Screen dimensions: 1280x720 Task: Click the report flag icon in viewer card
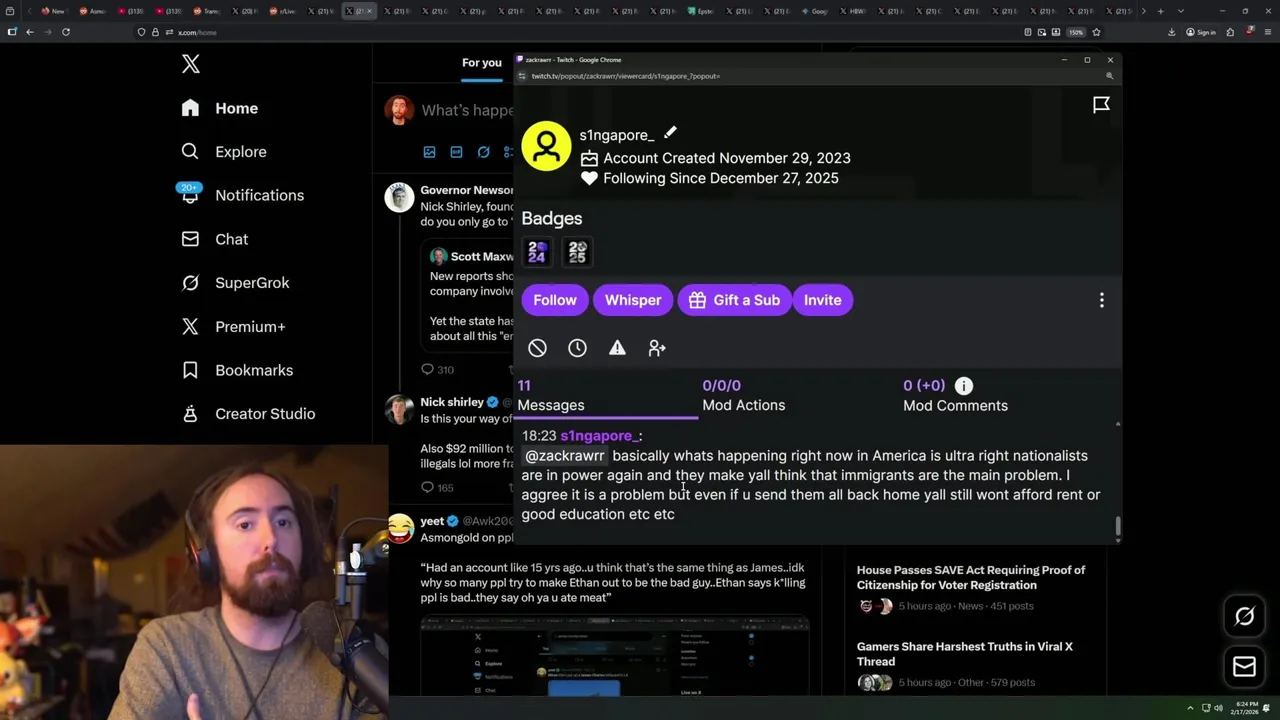1101,105
